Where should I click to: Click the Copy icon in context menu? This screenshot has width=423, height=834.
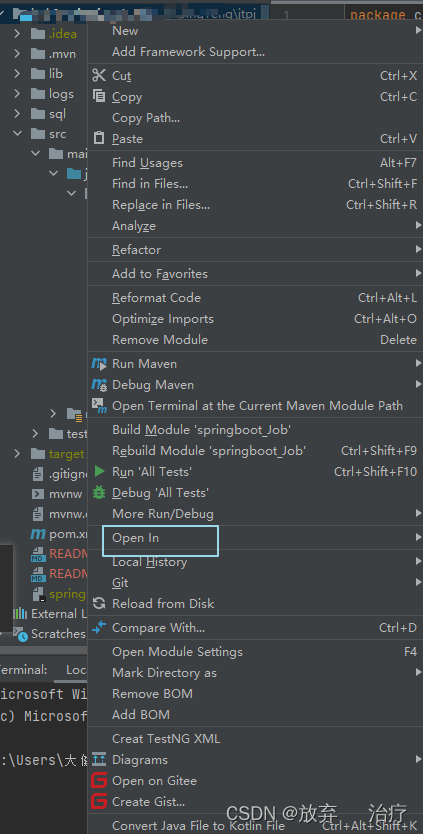click(x=99, y=96)
